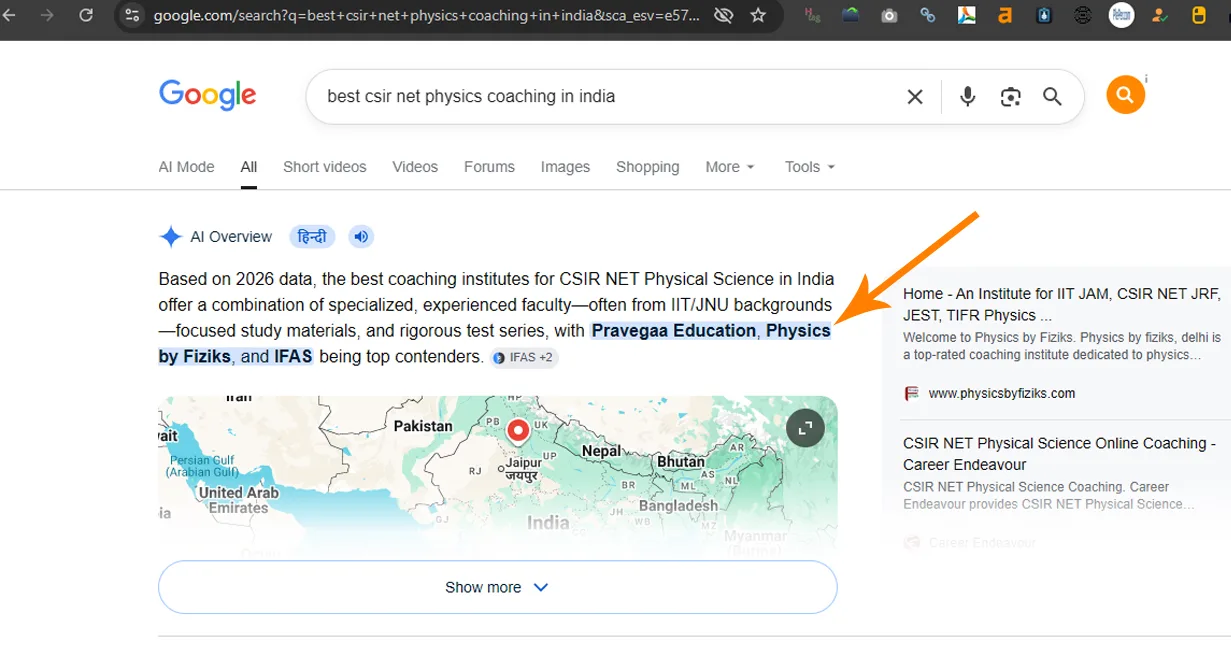
Task: Click highlighted IFAS text in overview
Action: (x=293, y=357)
